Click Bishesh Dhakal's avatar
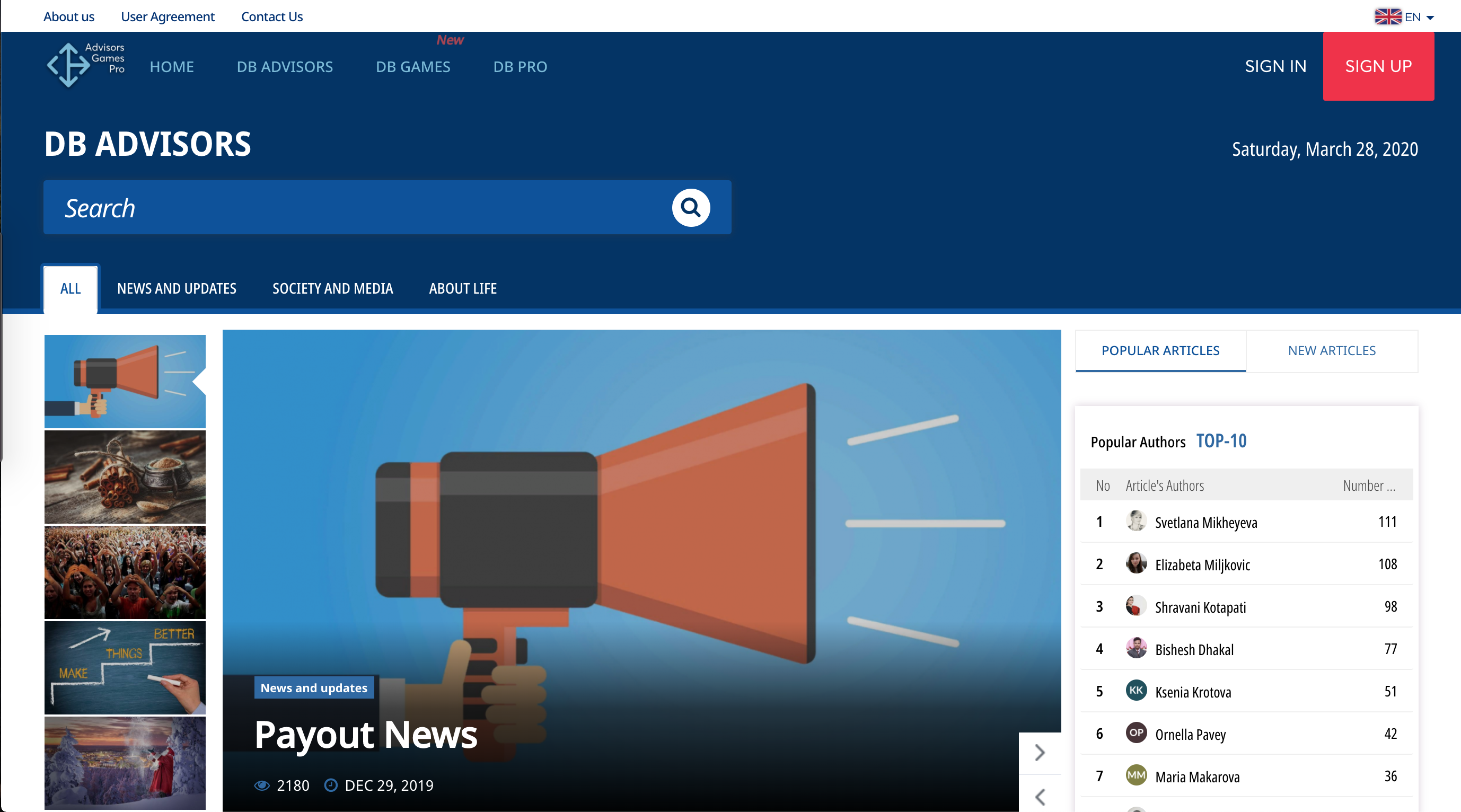 [x=1136, y=648]
